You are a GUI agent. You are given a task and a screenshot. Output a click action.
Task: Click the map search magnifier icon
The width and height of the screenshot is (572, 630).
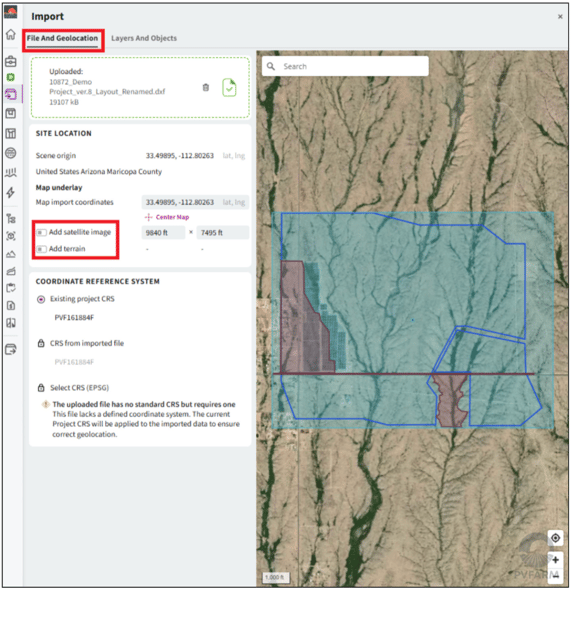[271, 66]
